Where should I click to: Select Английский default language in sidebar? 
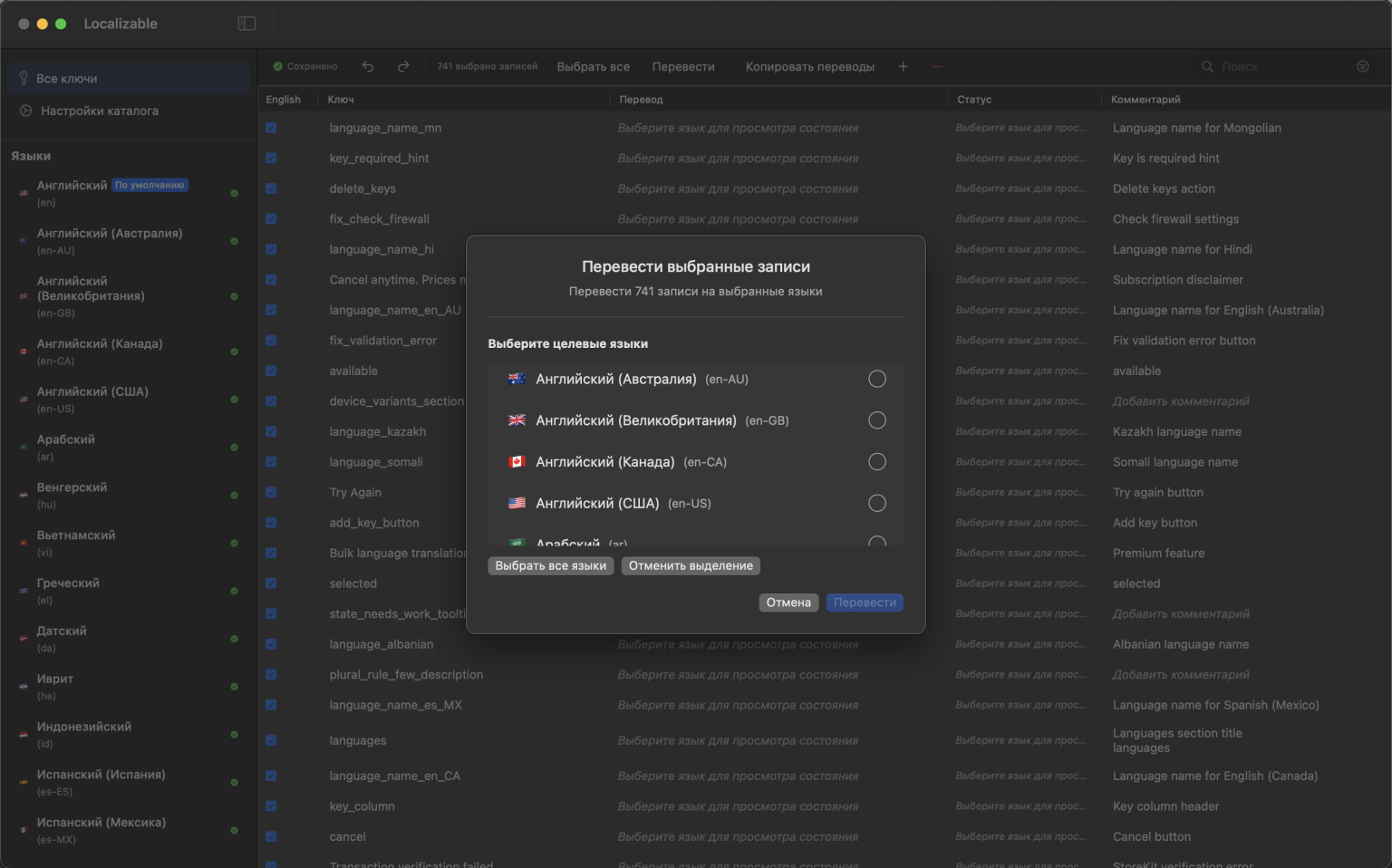pos(129,193)
